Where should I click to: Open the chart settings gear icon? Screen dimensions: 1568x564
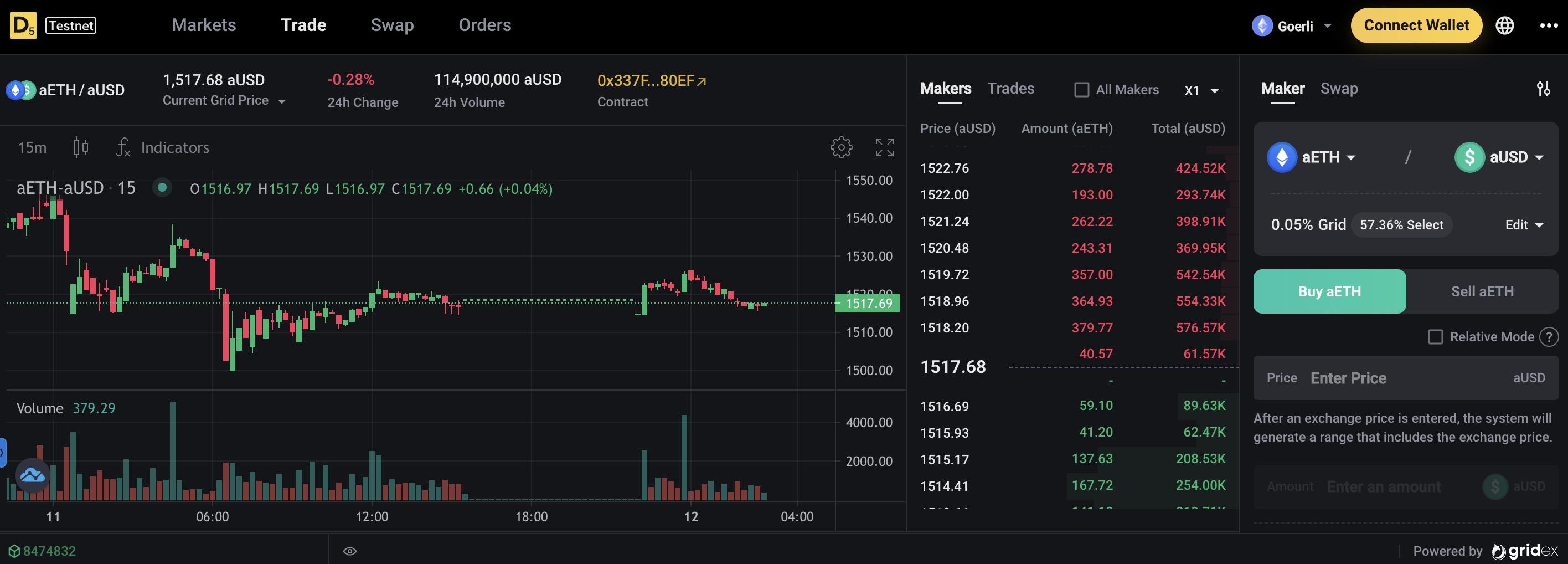pos(841,147)
